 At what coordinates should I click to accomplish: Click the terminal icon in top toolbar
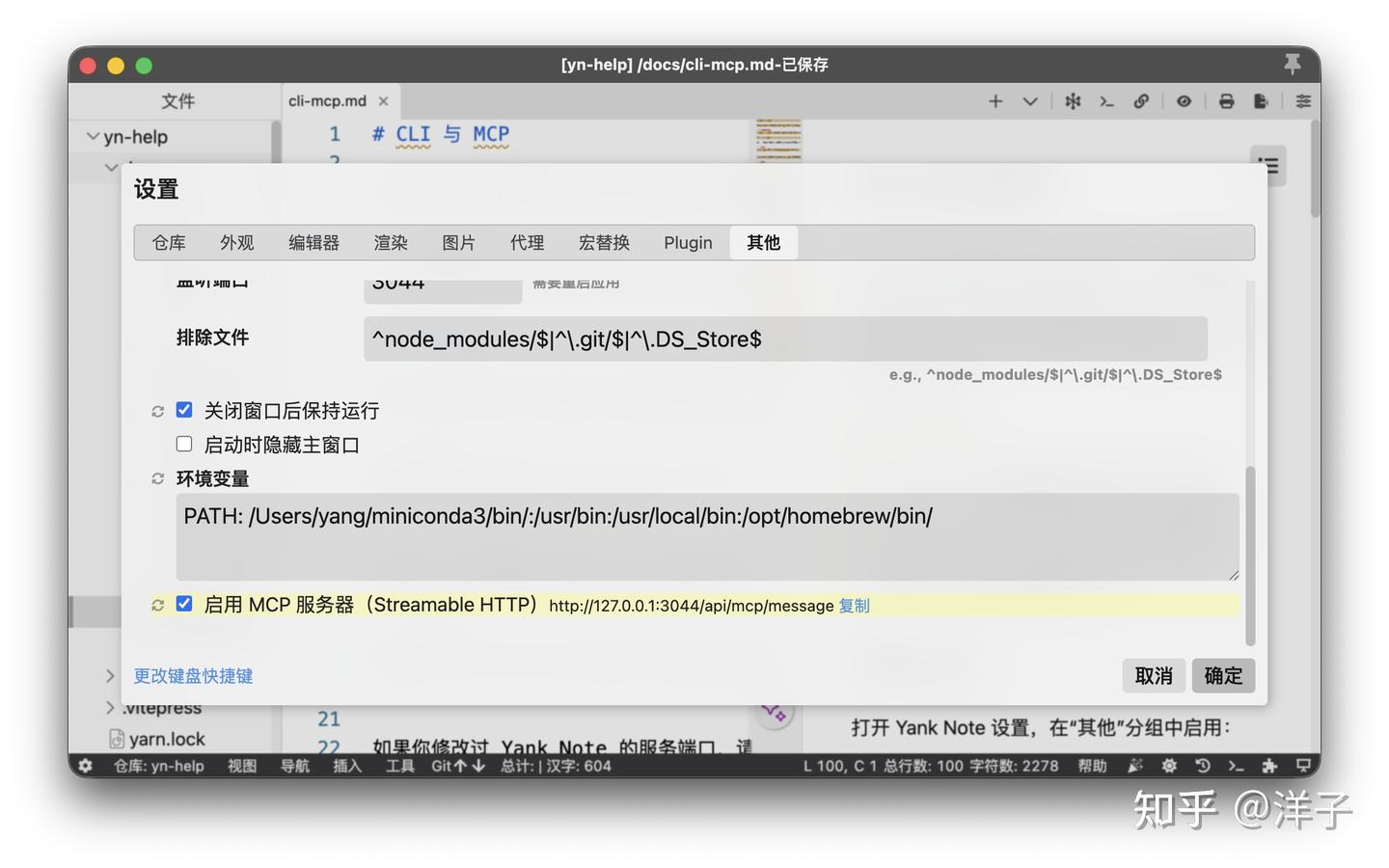pos(1106,101)
